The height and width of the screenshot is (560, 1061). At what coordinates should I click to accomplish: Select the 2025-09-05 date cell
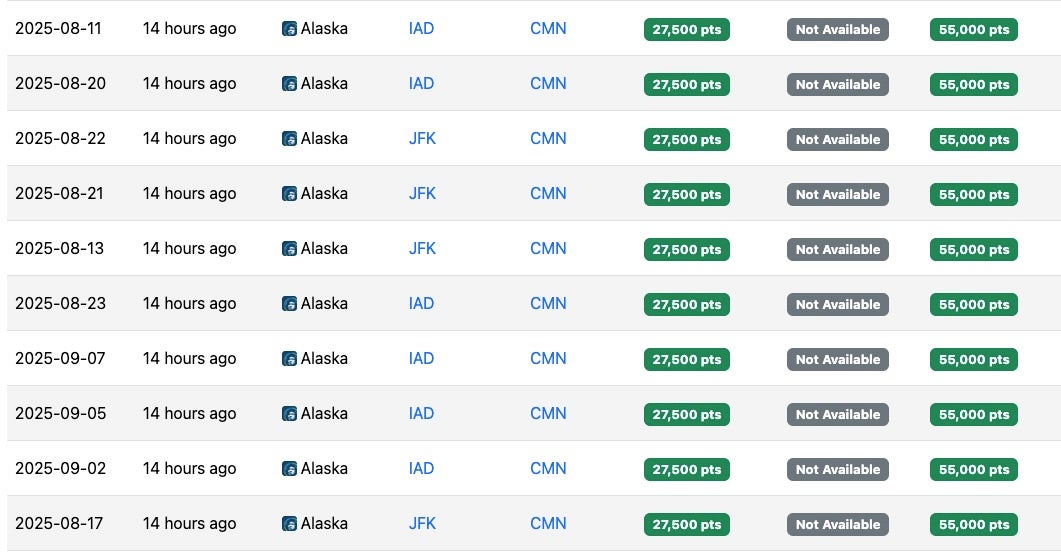coord(60,414)
